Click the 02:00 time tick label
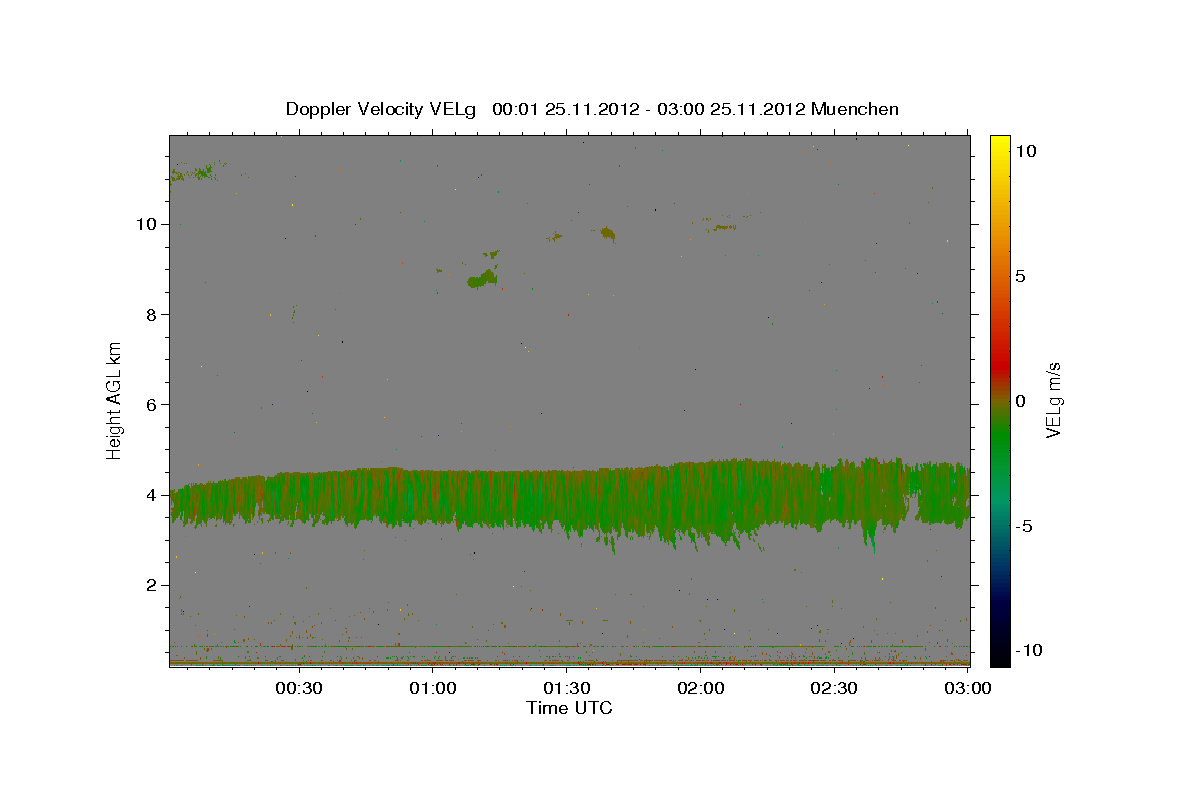Screen dimensions: 1200x800 point(701,688)
